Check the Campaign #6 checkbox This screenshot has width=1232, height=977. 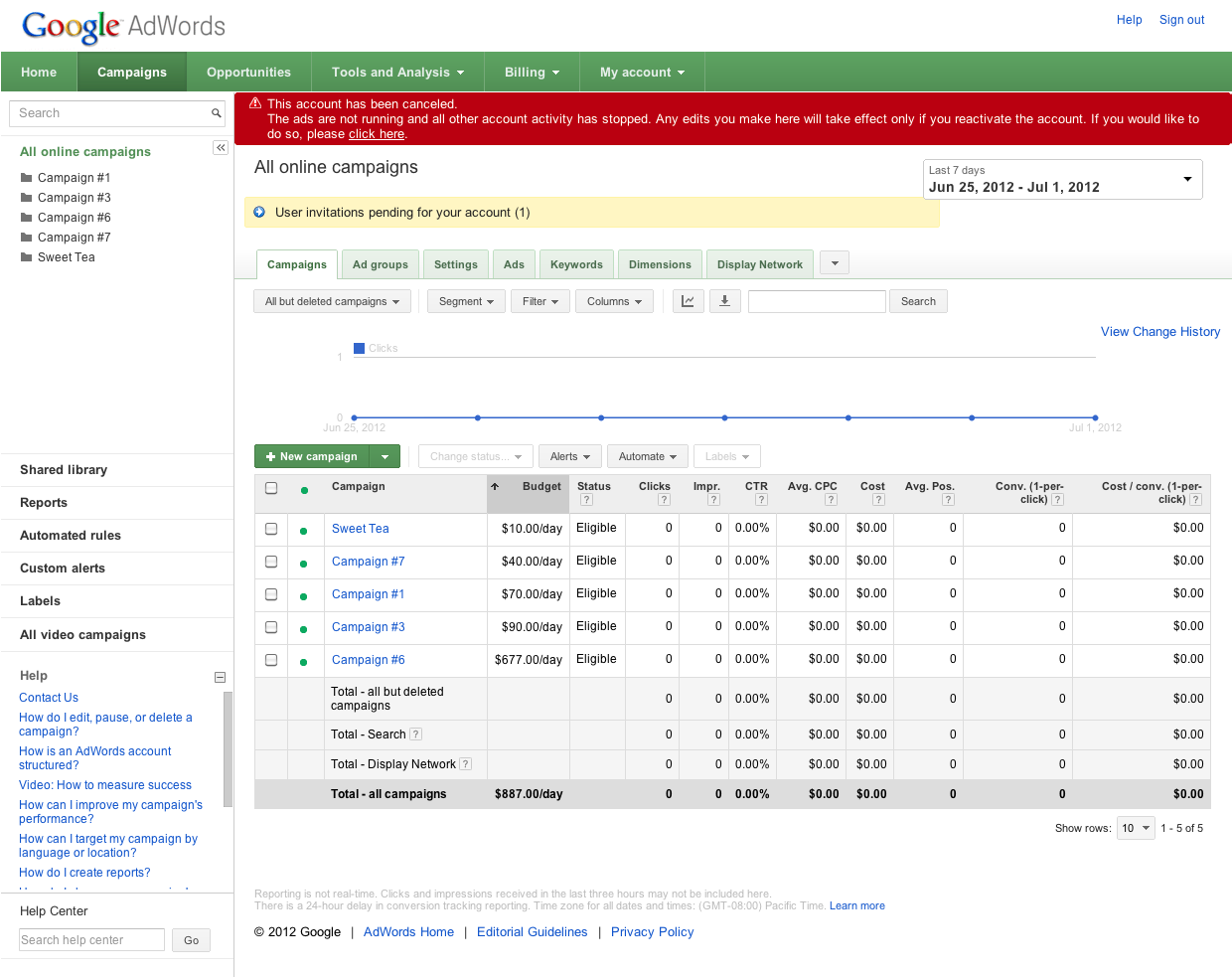(271, 660)
